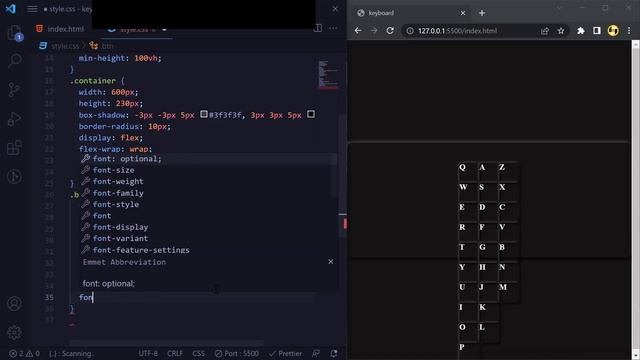Click the min-height: 100vh; code line

(120, 58)
